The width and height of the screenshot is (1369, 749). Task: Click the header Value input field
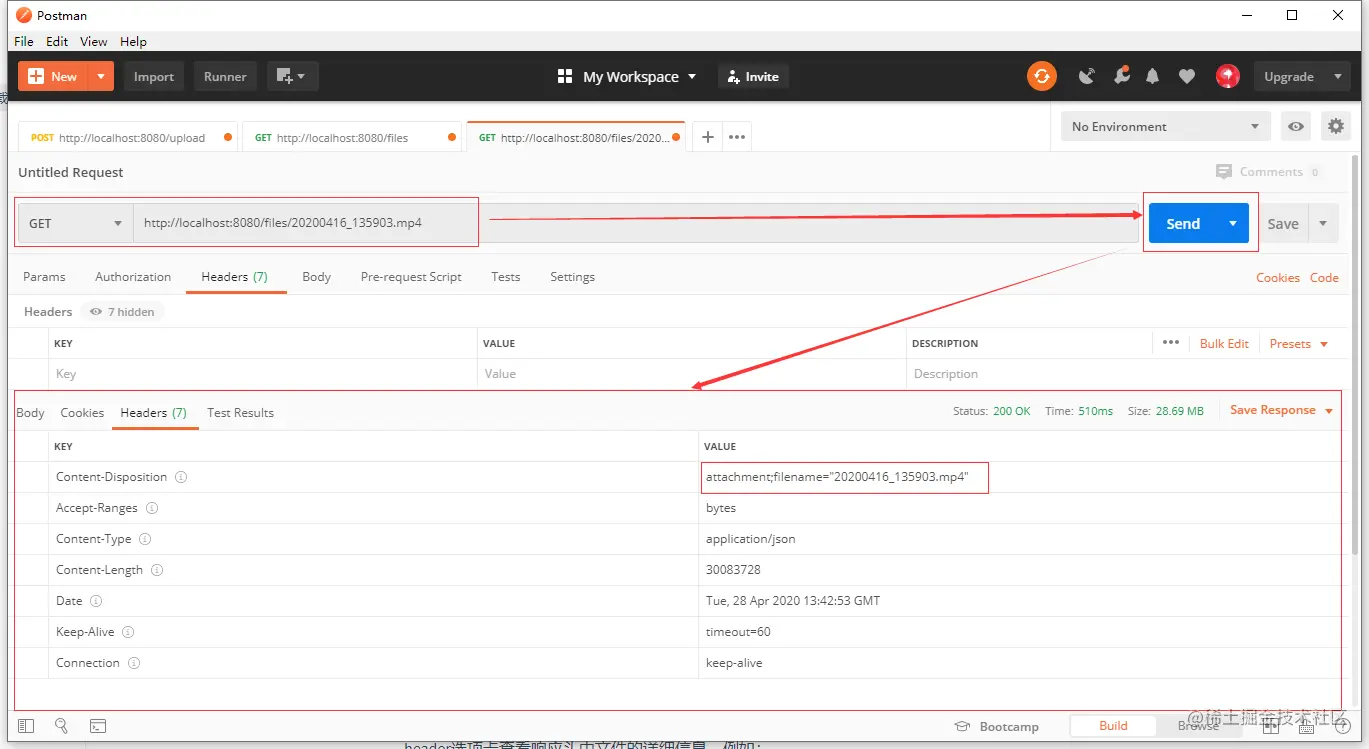(x=692, y=374)
